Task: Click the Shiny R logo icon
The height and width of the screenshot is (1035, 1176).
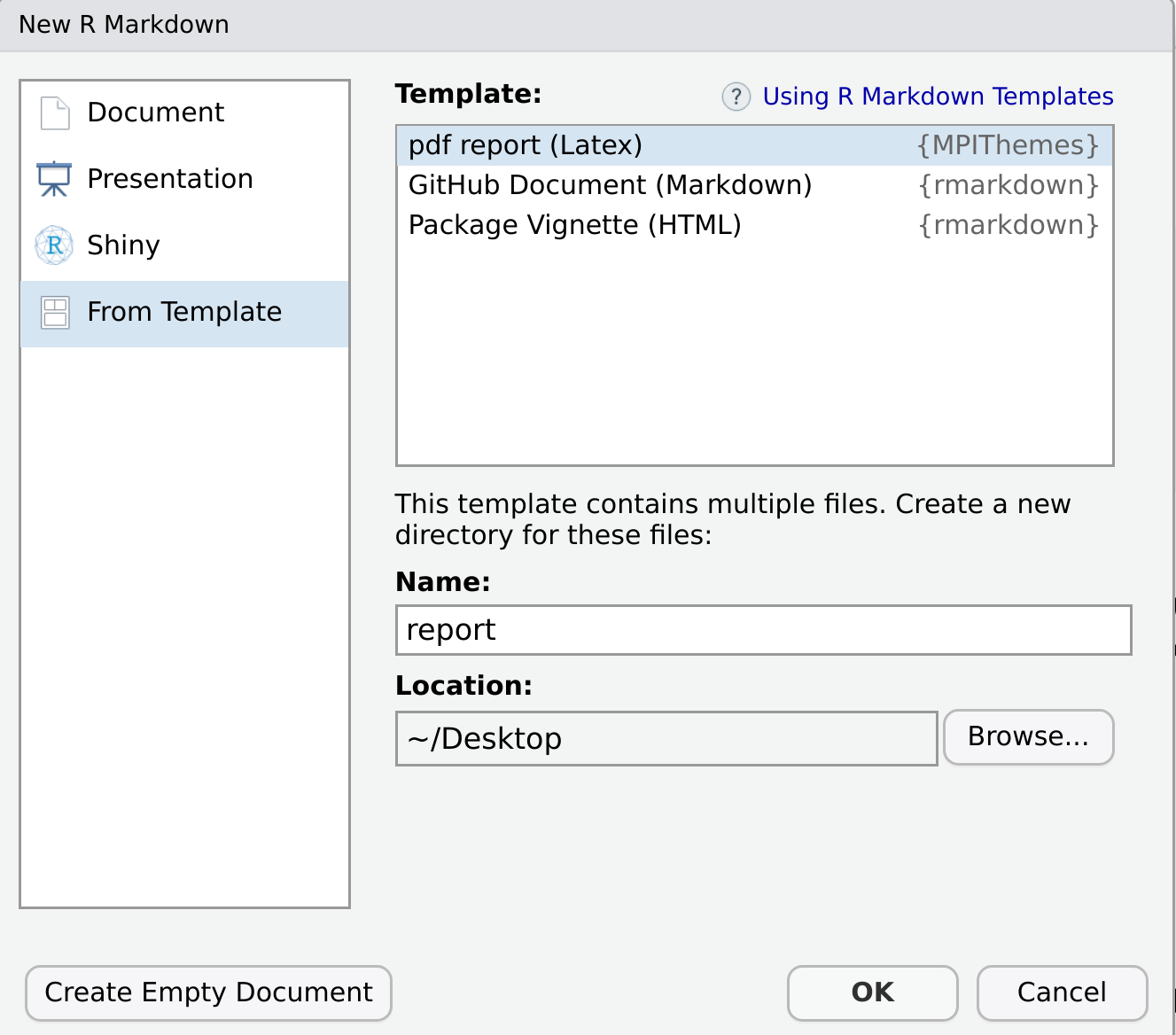Action: point(54,245)
